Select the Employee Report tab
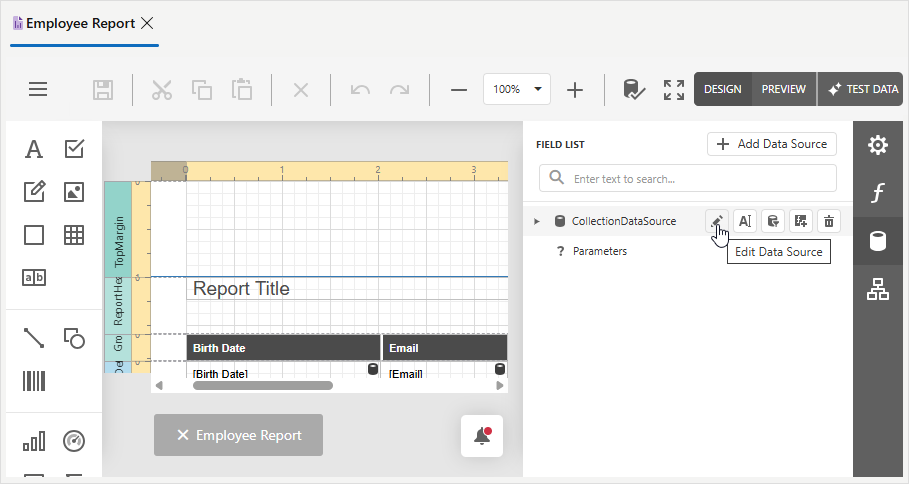The height and width of the screenshot is (484, 909). [80, 23]
